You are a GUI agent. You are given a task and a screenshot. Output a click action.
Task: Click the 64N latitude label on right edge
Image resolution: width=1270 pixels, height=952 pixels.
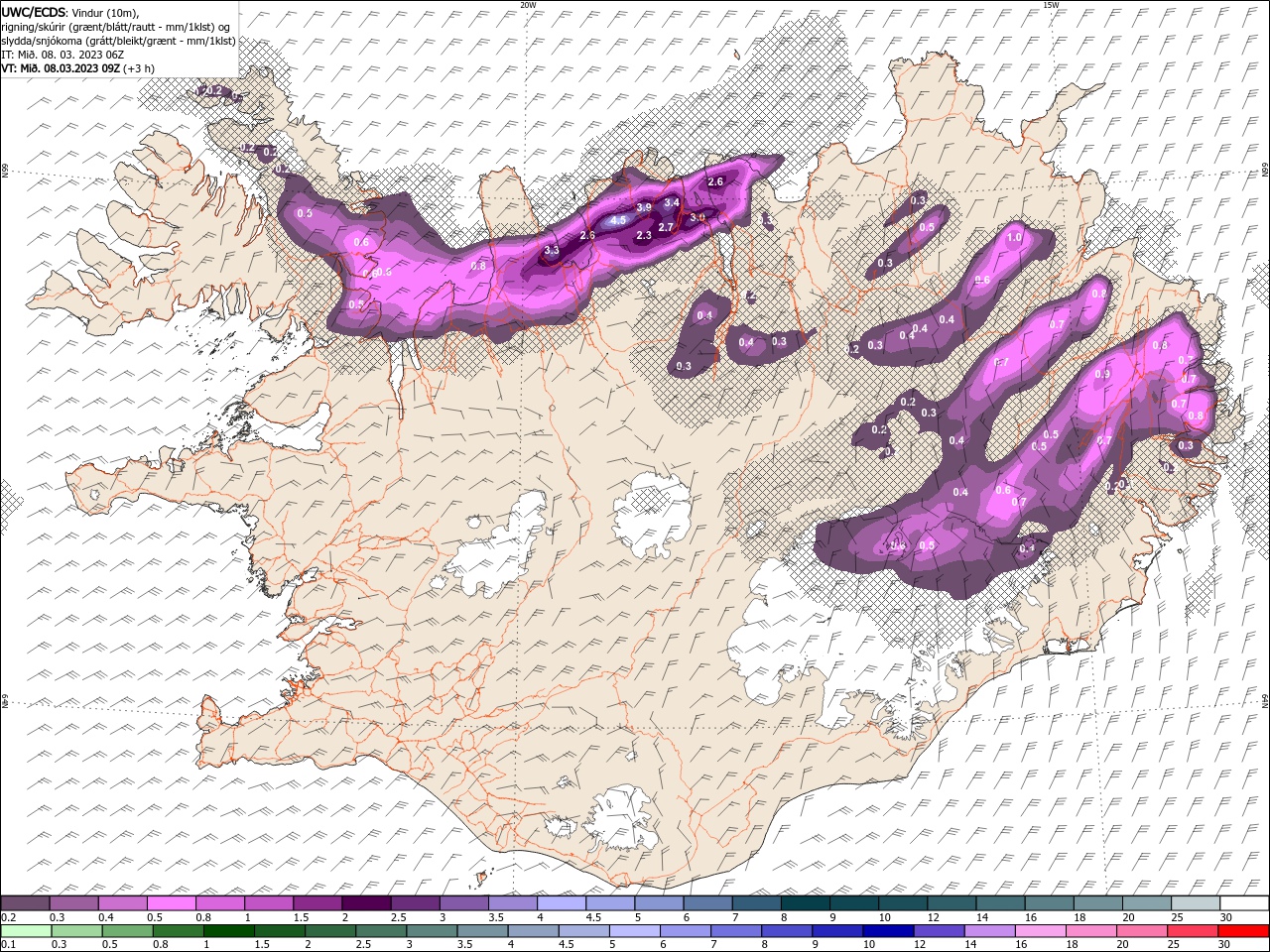coord(1265,700)
